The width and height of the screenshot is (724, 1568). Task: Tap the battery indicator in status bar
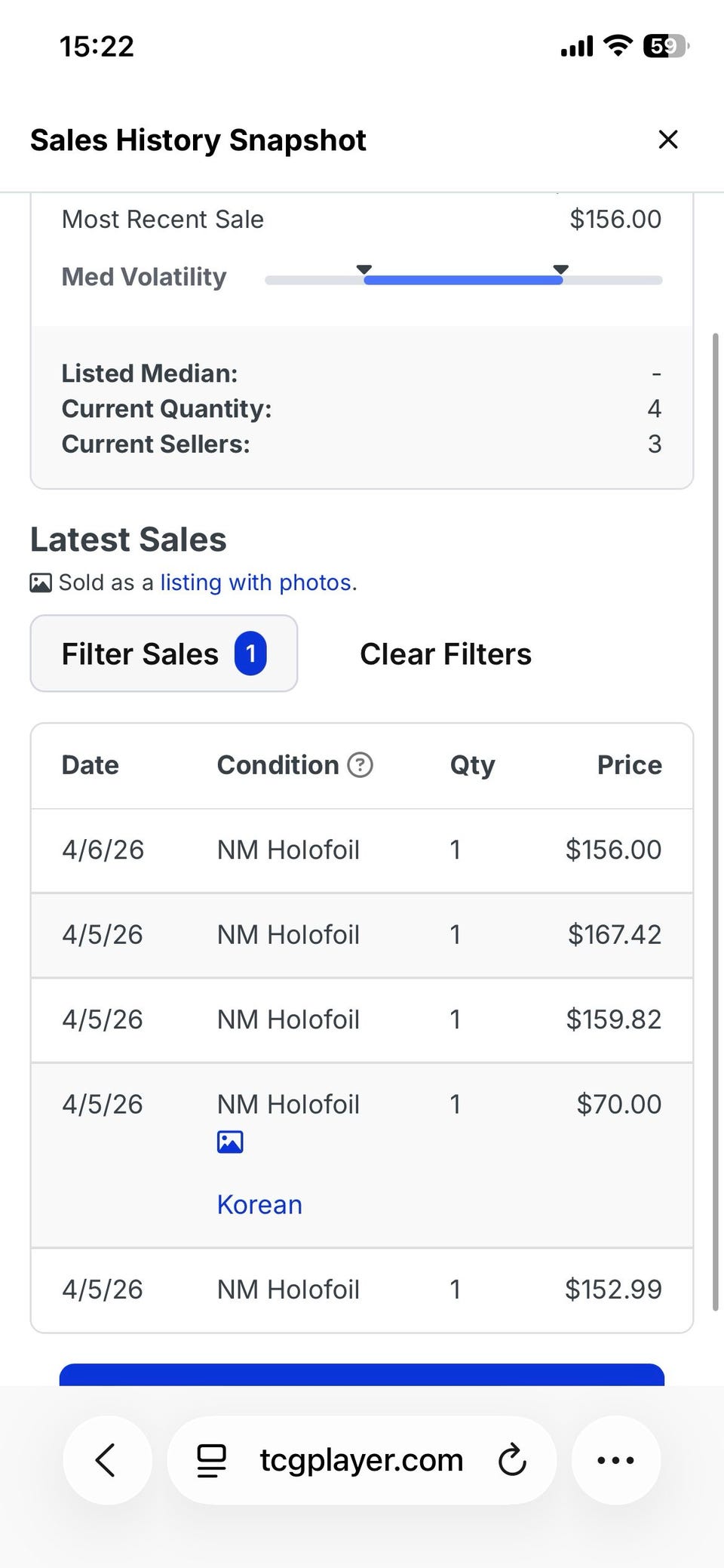pos(664,47)
